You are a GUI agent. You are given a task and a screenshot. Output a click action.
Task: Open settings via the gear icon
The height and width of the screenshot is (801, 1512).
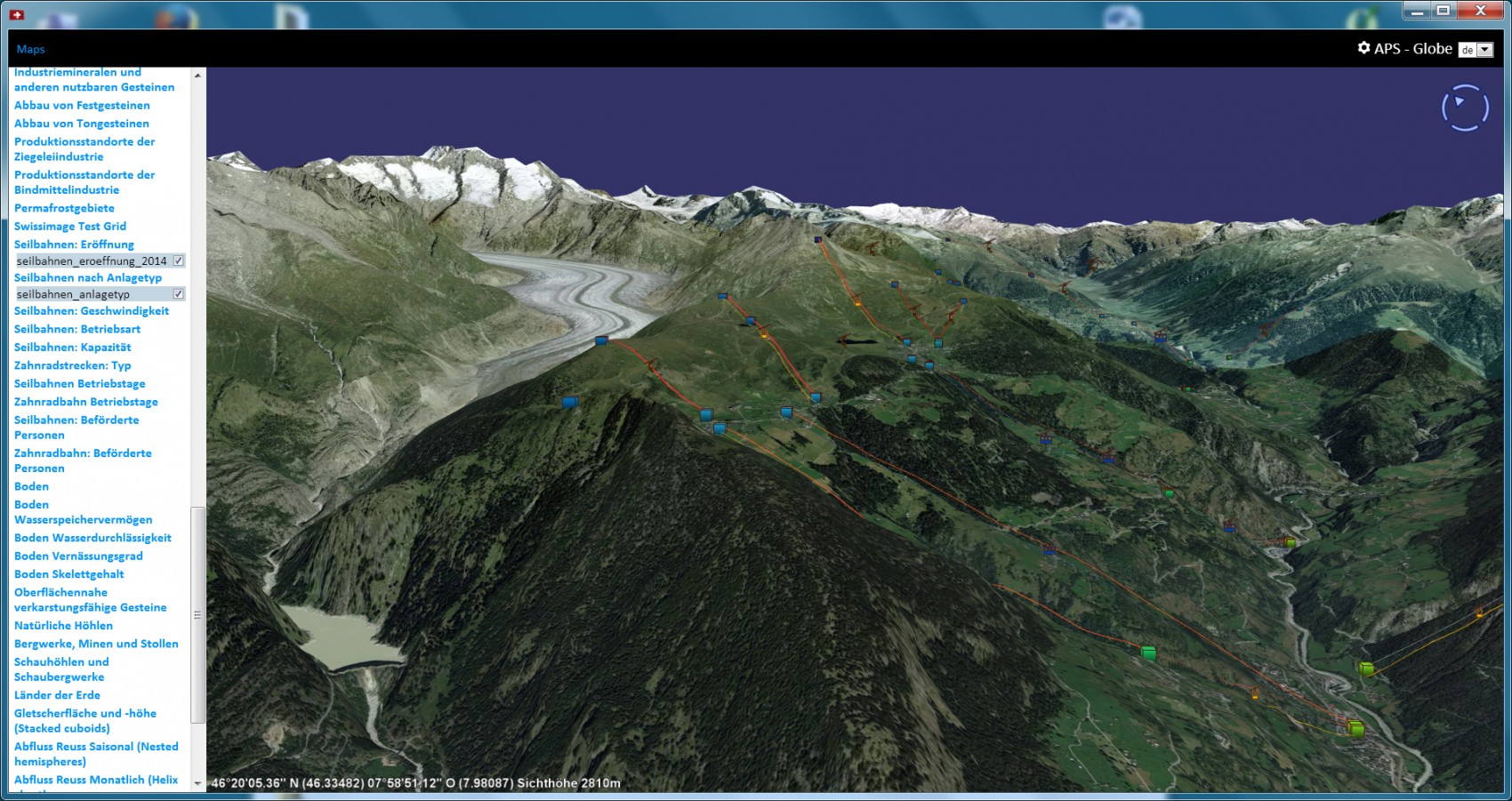click(x=1363, y=48)
